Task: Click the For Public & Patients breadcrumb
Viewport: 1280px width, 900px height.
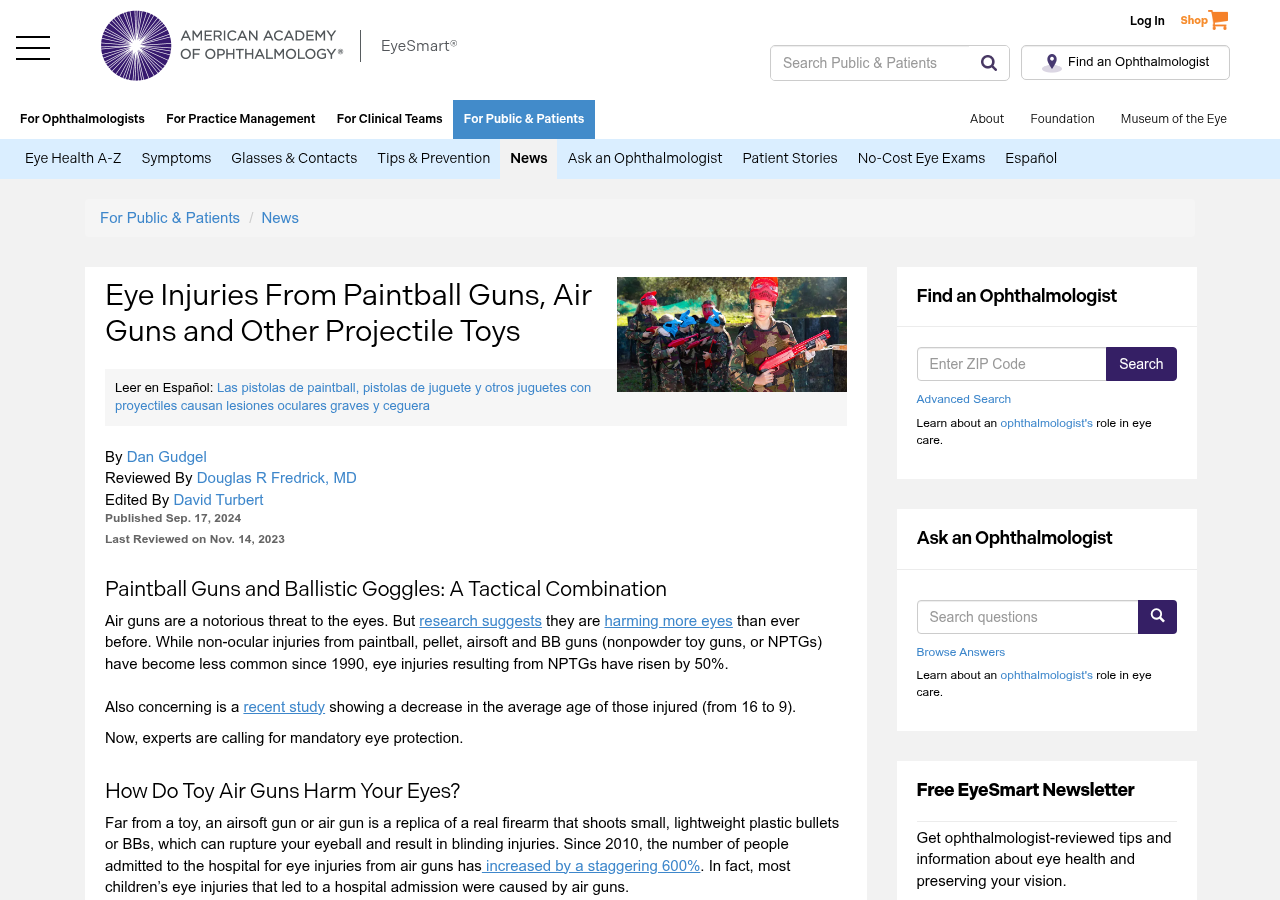Action: (x=170, y=218)
